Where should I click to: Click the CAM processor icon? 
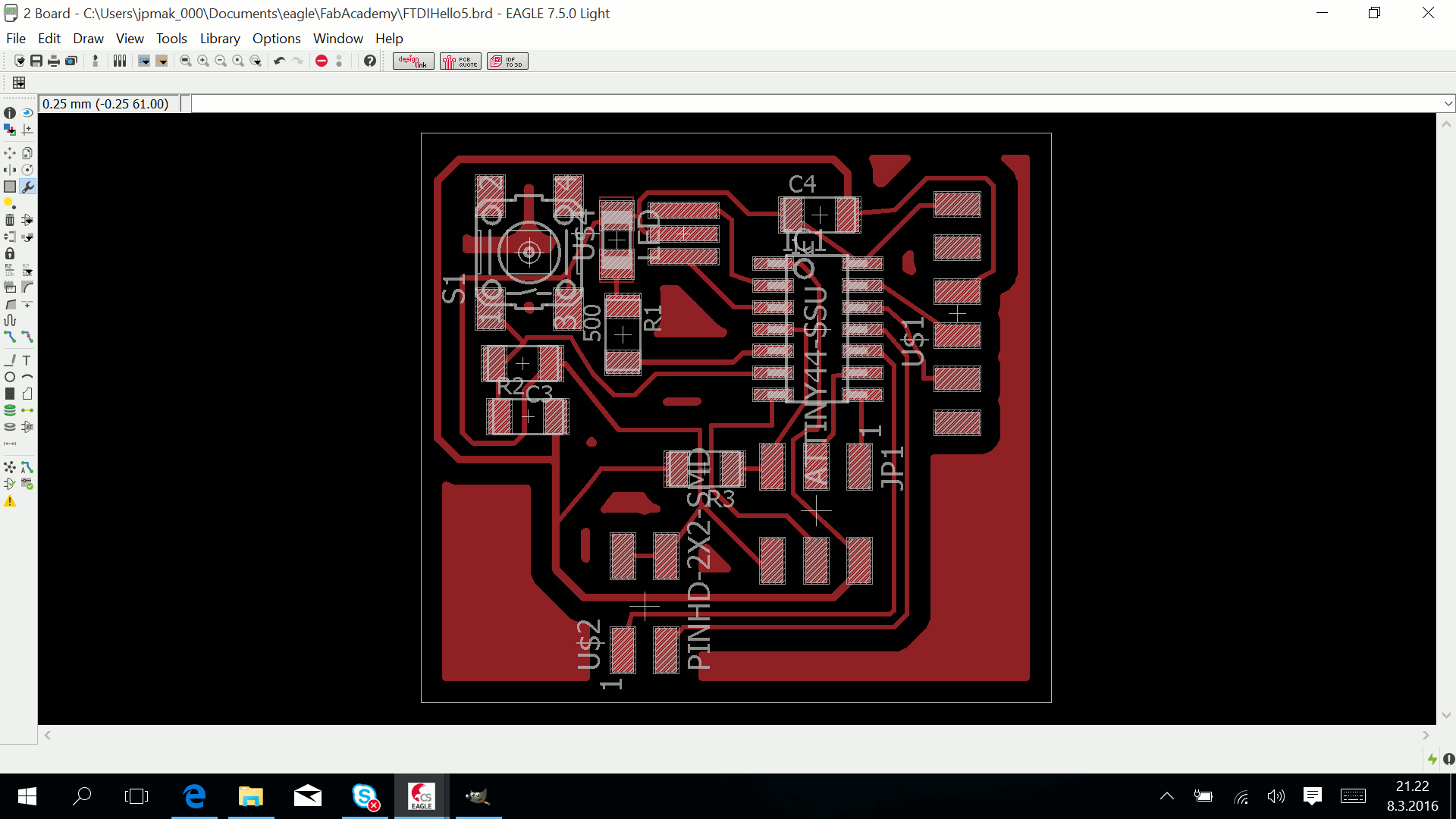pyautogui.click(x=71, y=61)
